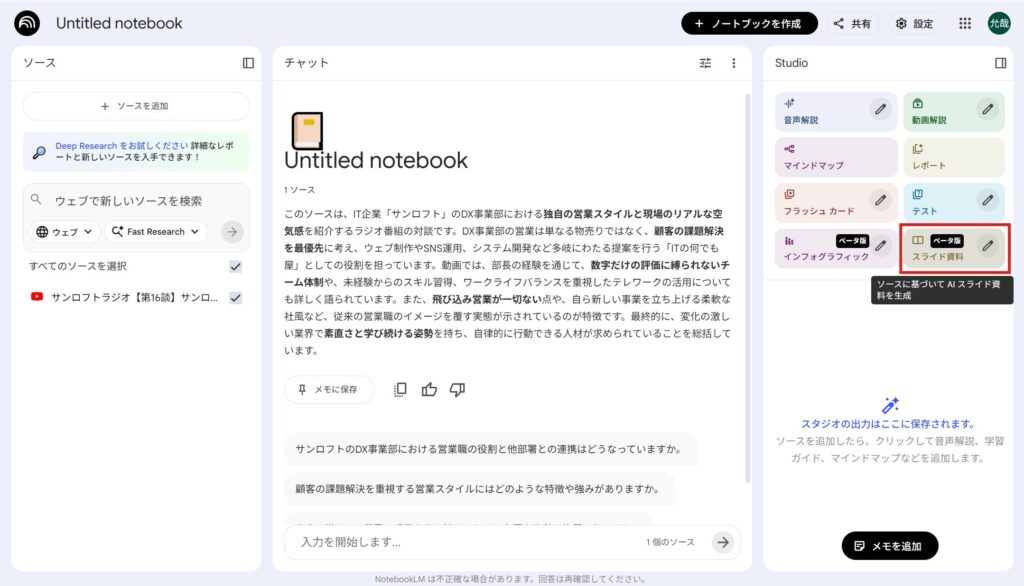Screen dimensions: 1024x586
Task: Uncheck the サンロフトラジオ source checkbox
Action: (x=235, y=297)
